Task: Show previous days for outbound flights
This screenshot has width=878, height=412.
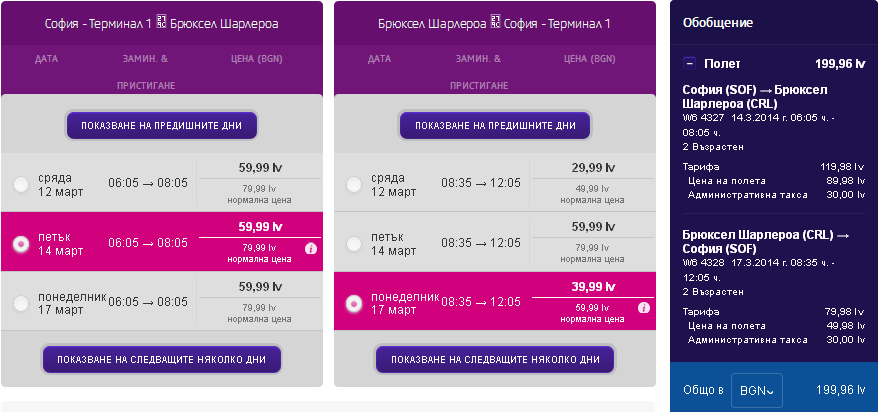Action: pyautogui.click(x=162, y=126)
